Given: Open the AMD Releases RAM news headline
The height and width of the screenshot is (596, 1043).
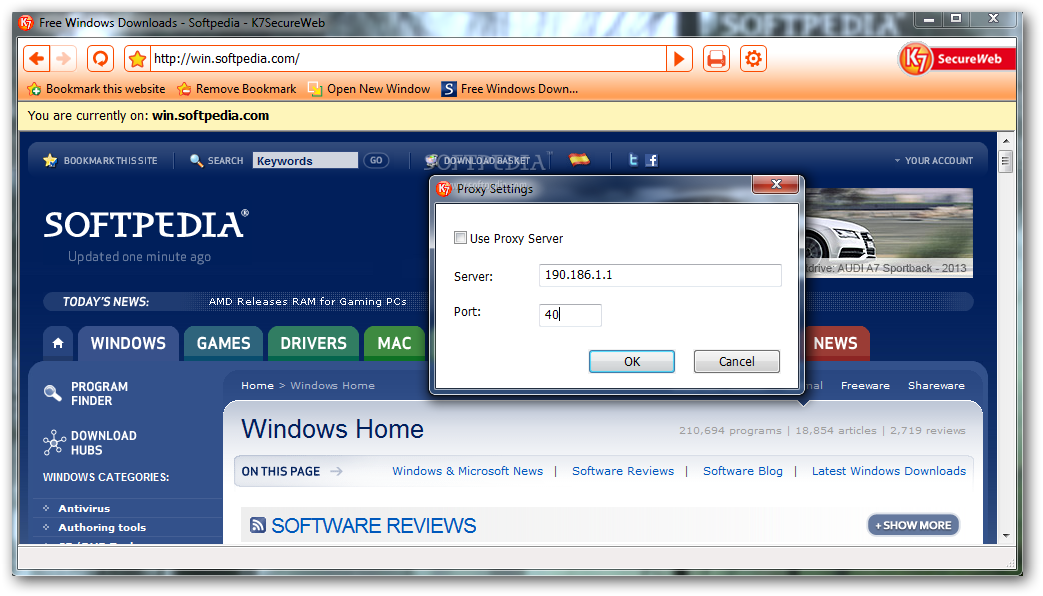Looking at the screenshot, I should click(307, 301).
